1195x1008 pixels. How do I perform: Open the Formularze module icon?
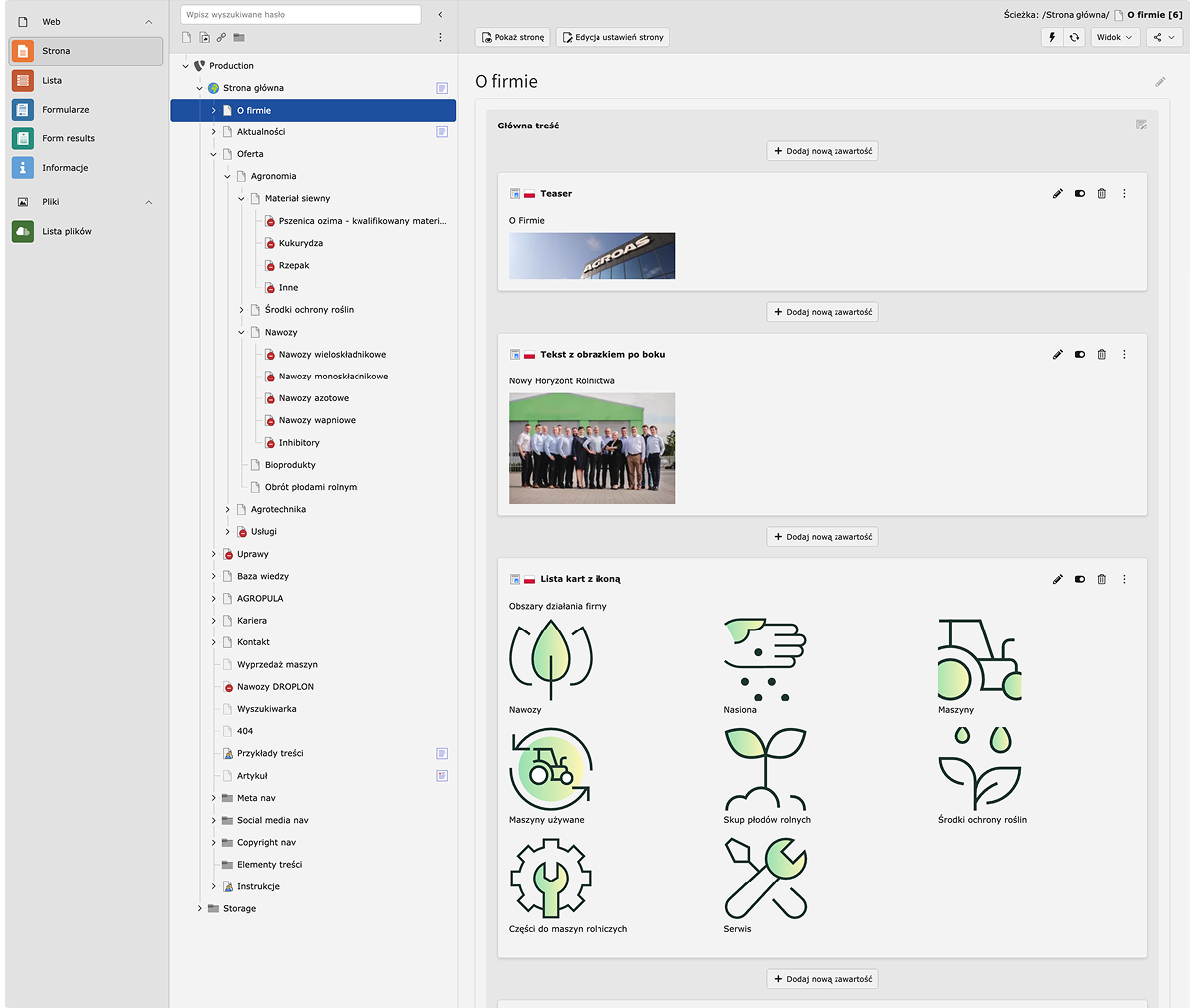tap(23, 110)
